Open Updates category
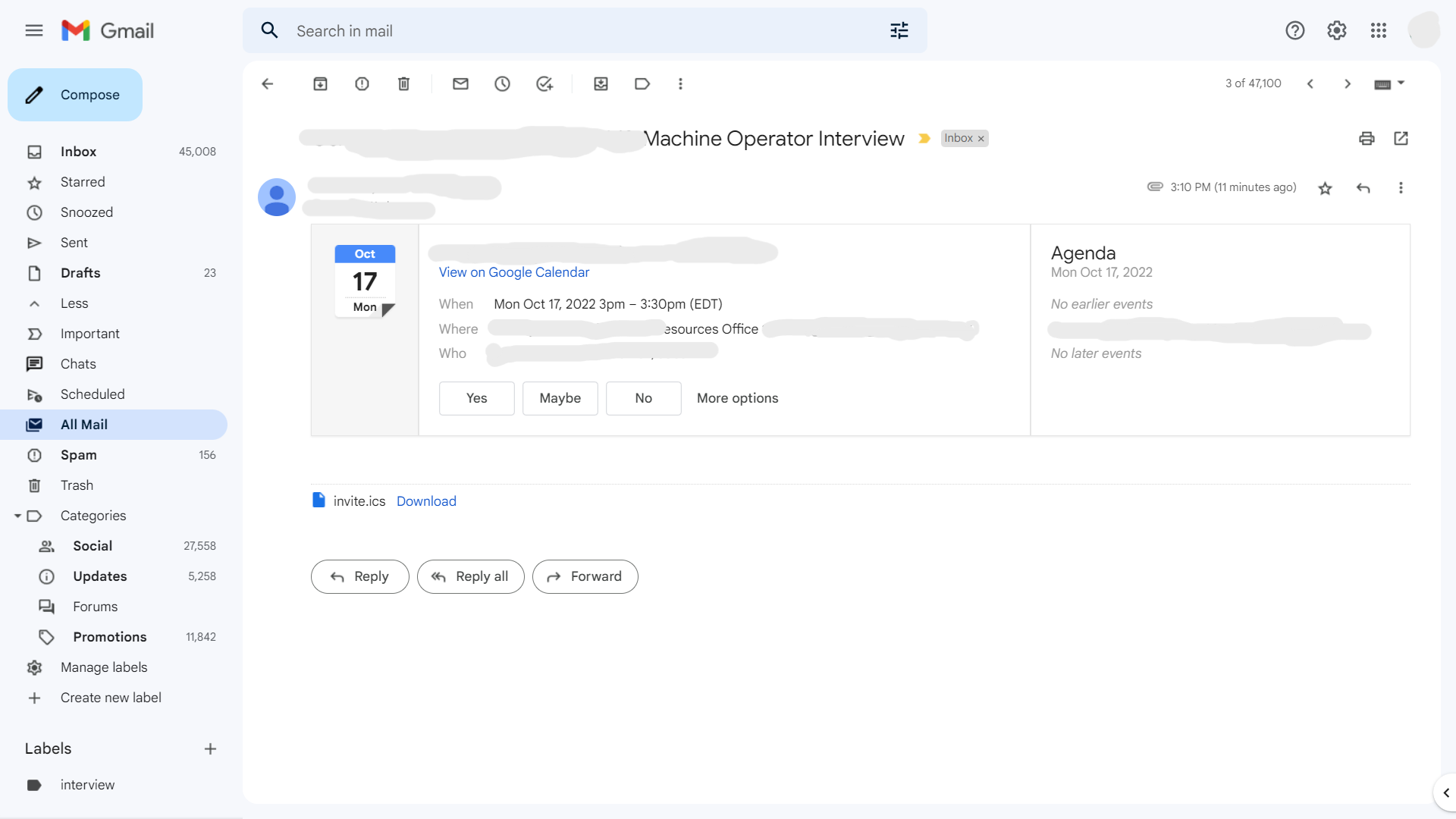Screen dimensions: 1456x819 pyautogui.click(x=114, y=576)
